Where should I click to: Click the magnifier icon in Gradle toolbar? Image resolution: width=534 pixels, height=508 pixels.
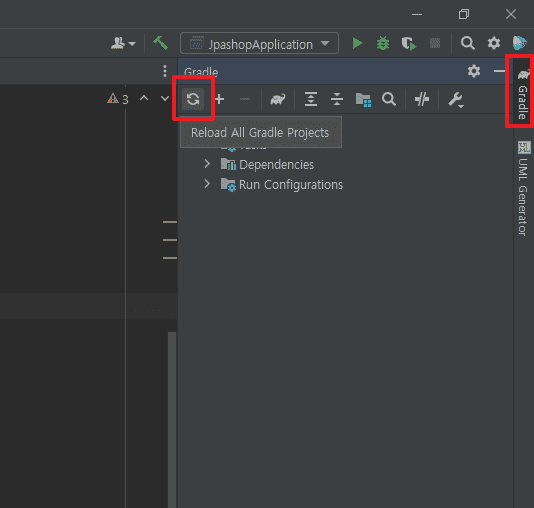click(x=389, y=99)
